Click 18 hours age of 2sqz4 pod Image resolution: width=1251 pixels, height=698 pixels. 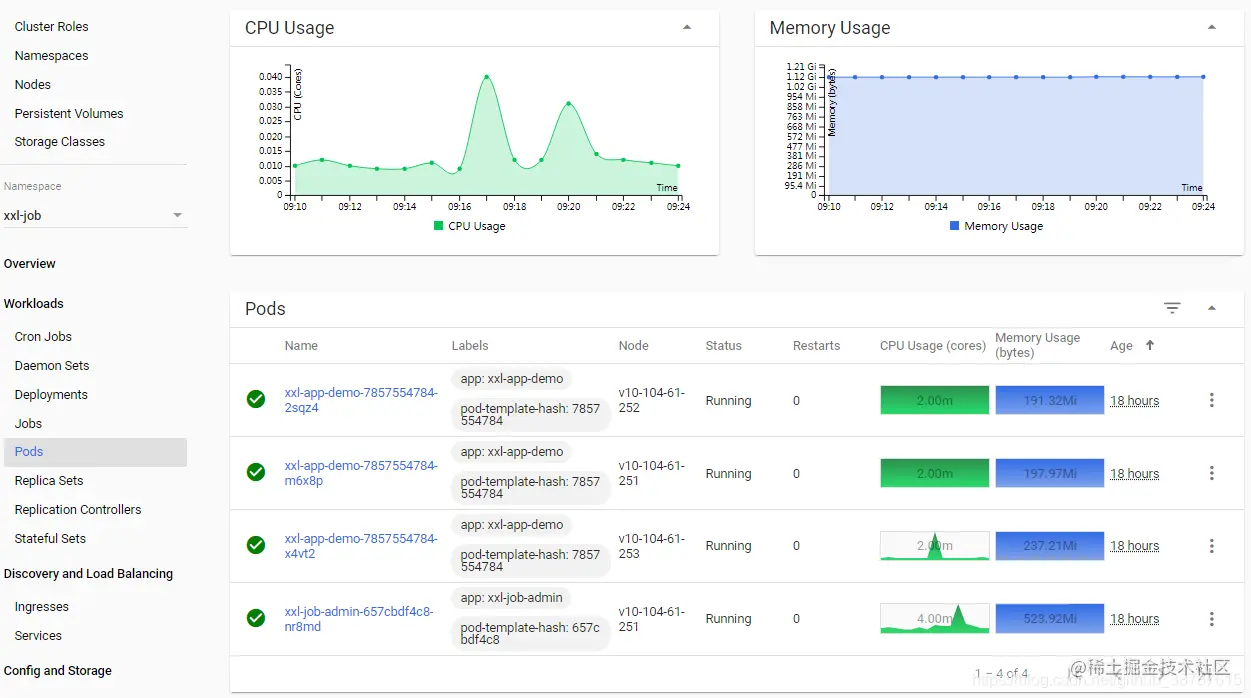(1135, 401)
